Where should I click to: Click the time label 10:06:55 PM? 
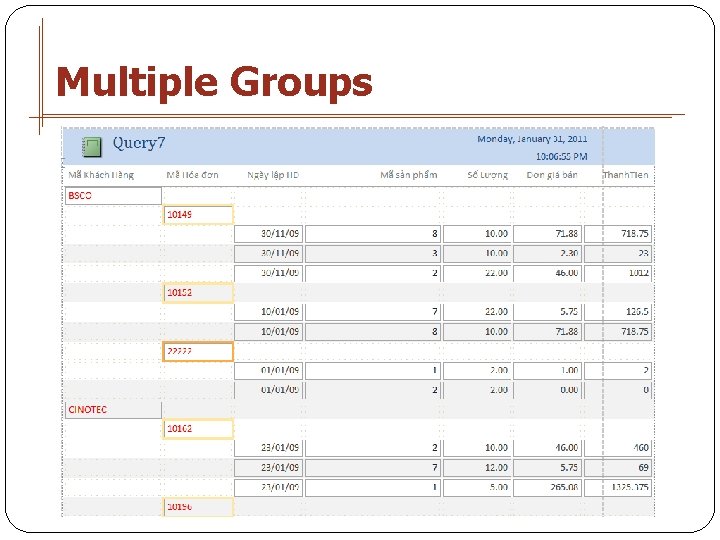(562, 157)
